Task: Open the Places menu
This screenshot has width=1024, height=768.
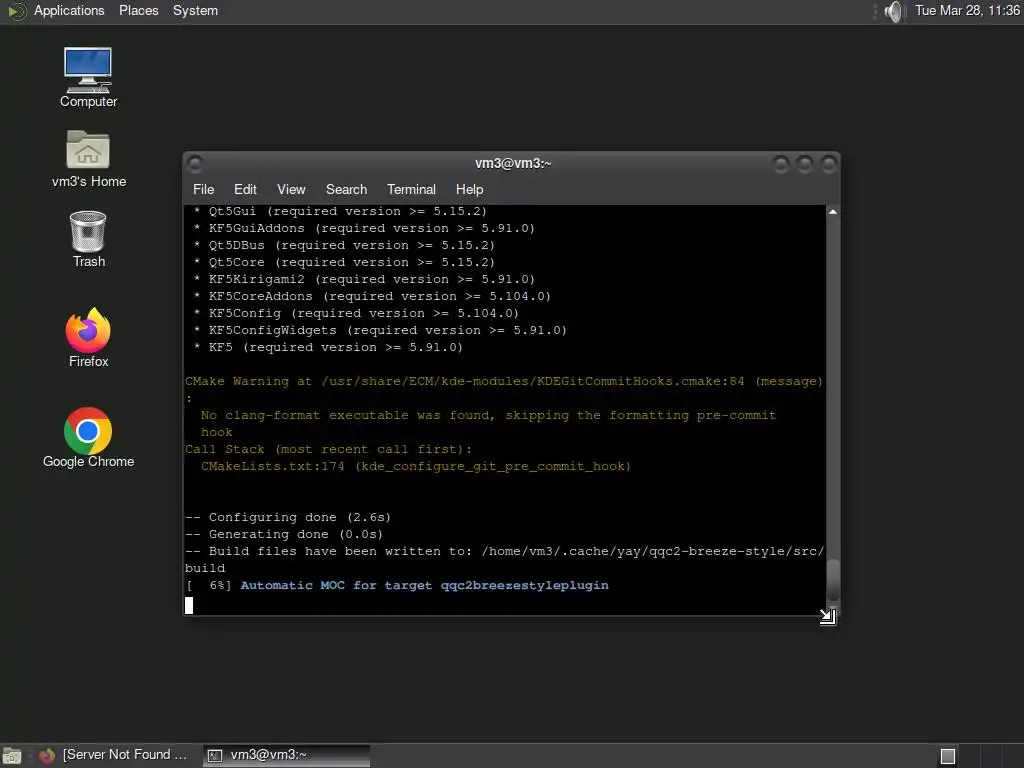Action: [x=138, y=10]
